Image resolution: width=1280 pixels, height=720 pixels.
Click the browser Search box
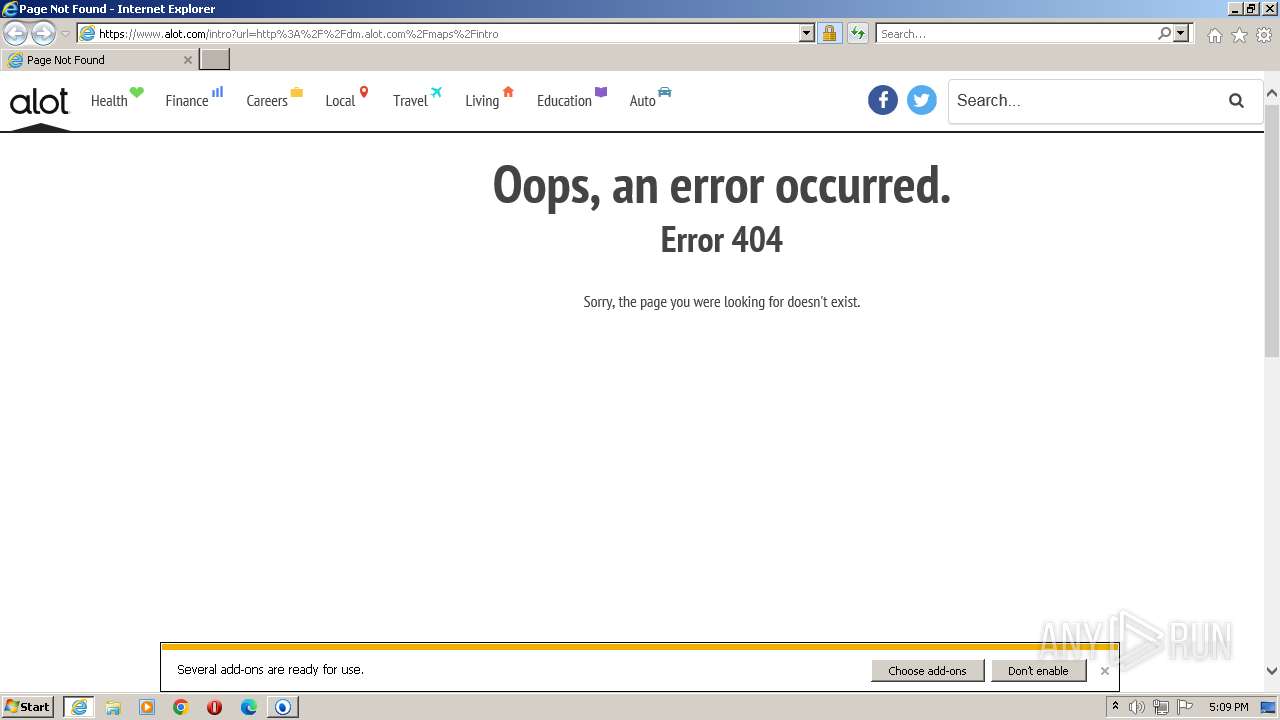point(1016,33)
